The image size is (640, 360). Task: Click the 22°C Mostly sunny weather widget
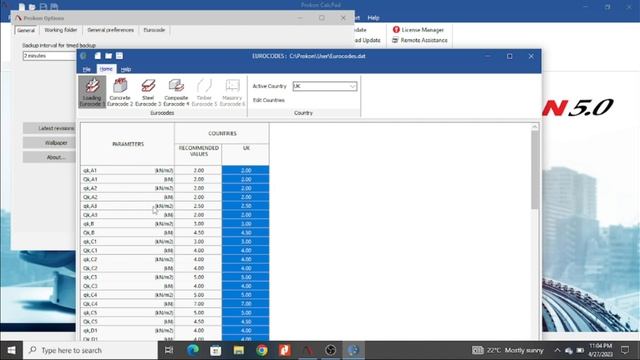pos(508,350)
